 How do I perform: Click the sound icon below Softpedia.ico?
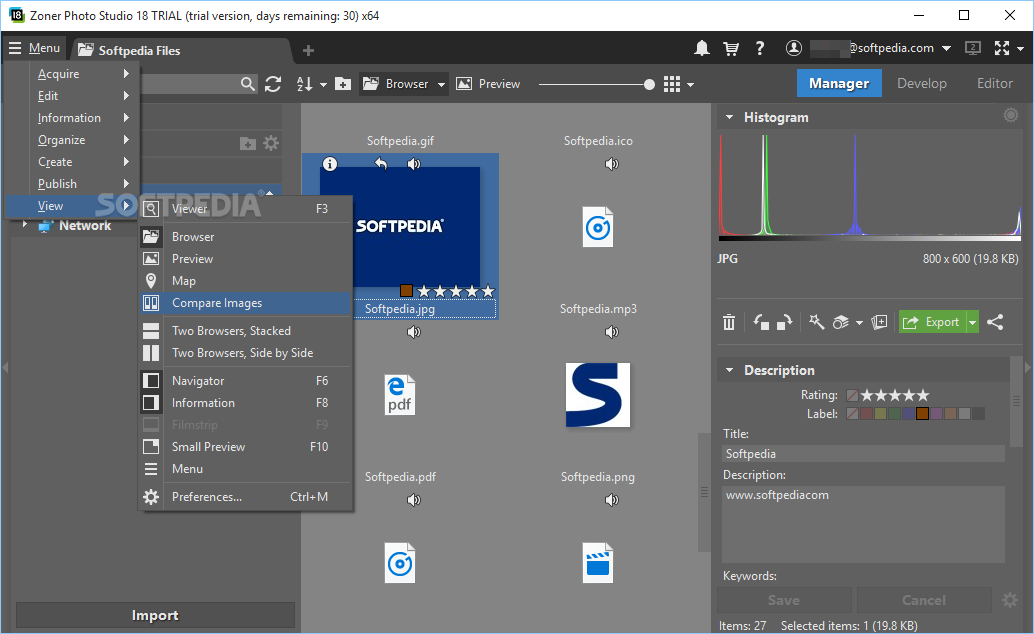click(x=611, y=164)
